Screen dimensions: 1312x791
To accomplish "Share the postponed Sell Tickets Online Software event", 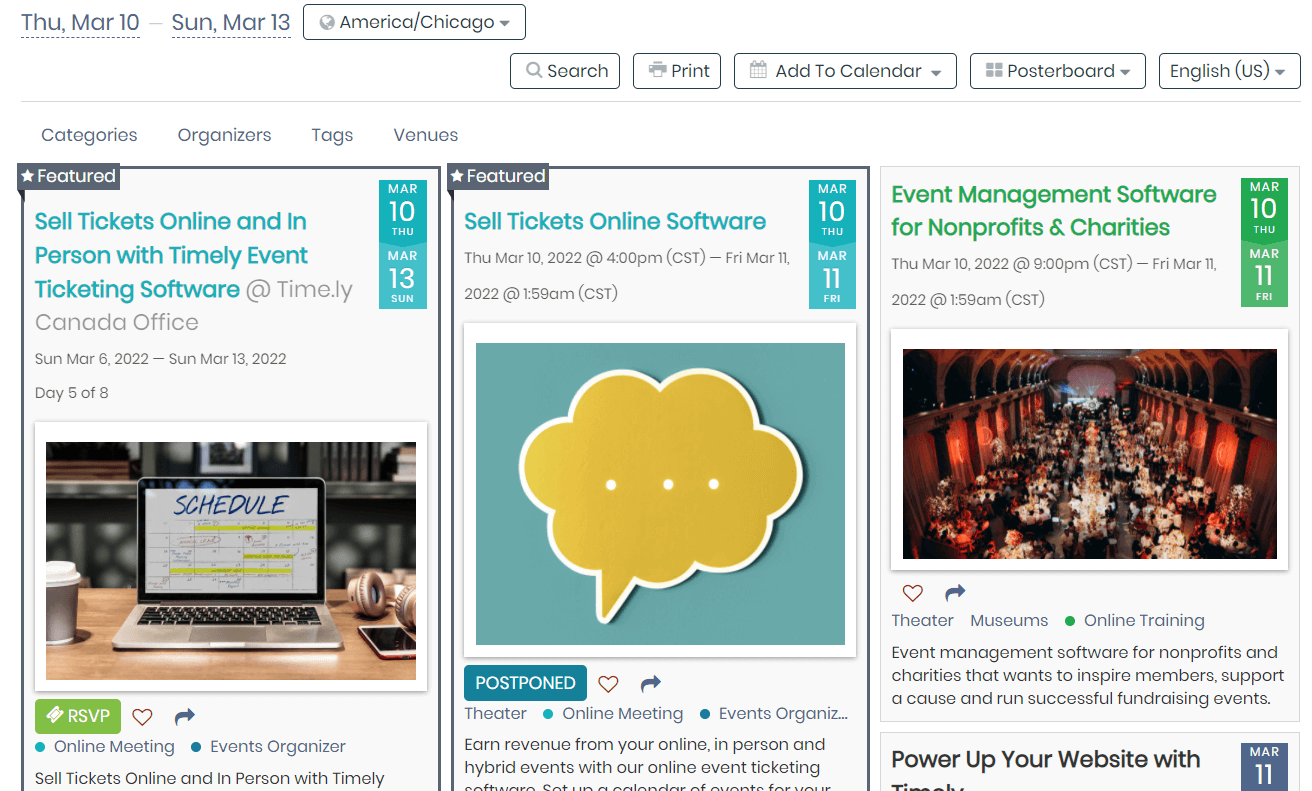I will tap(651, 684).
